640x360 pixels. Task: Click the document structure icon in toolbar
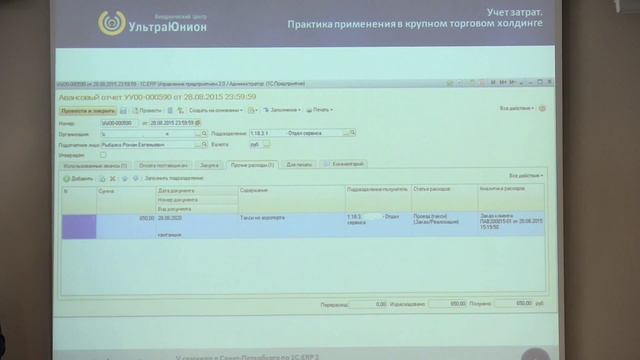click(x=180, y=110)
